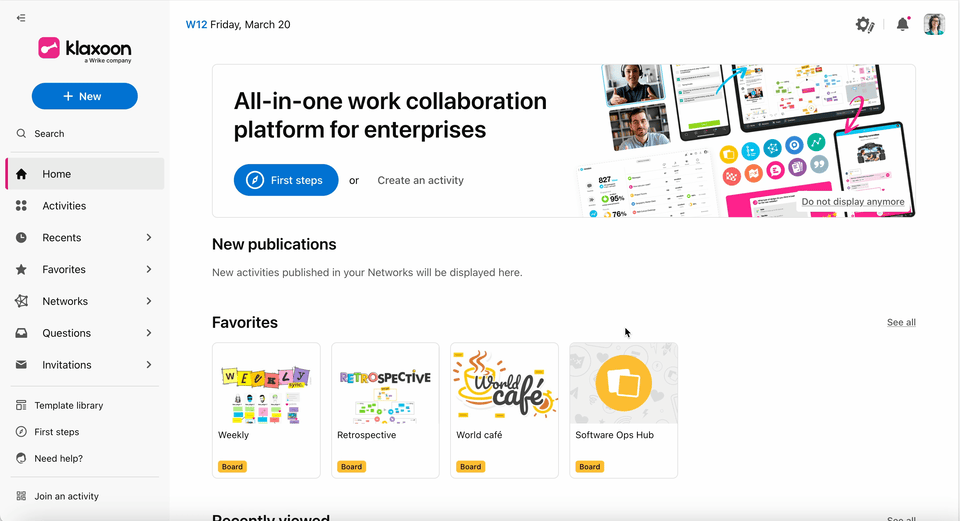Click the Join an activity QR icon

(x=21, y=496)
